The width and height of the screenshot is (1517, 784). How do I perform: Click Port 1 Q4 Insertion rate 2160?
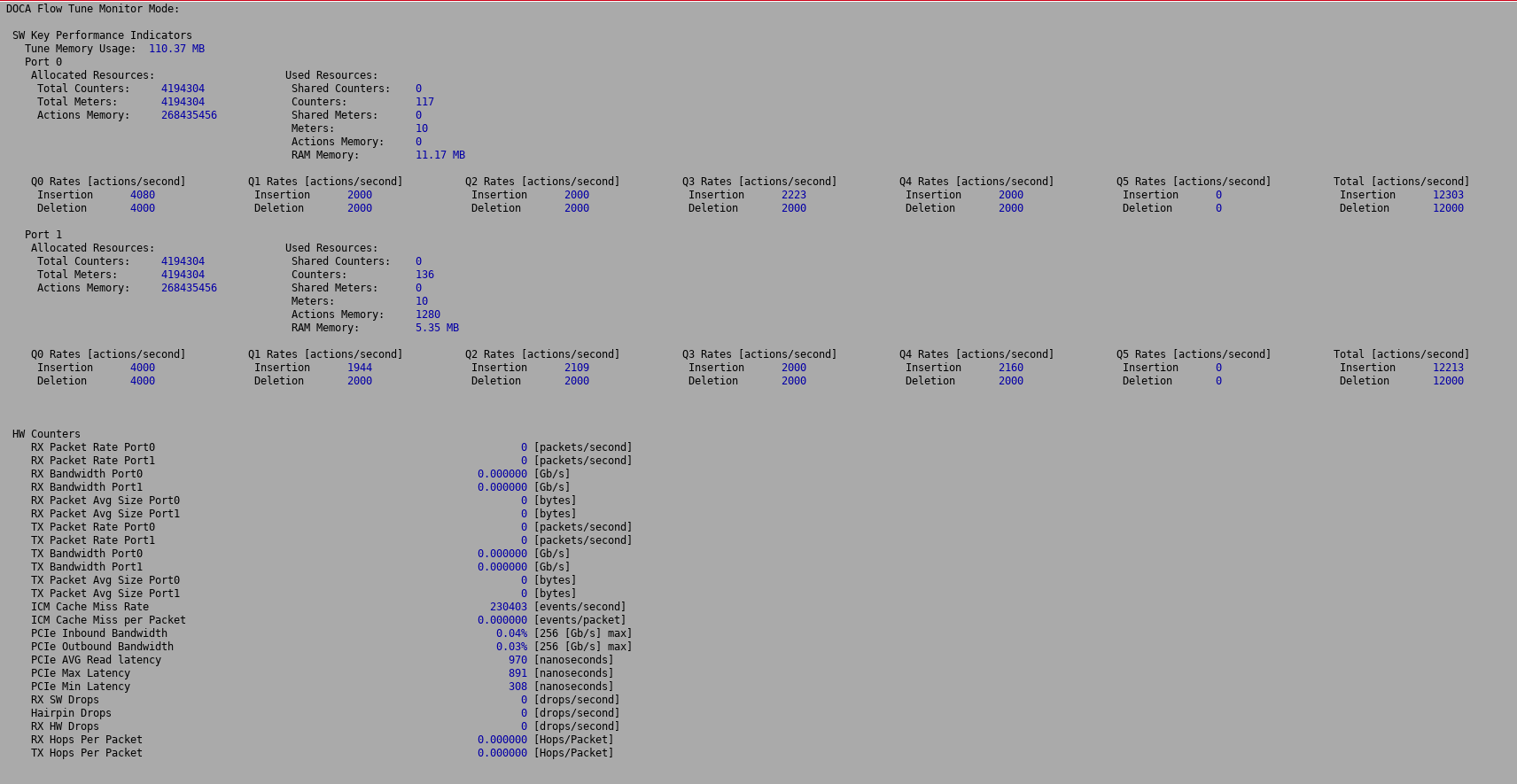point(1011,368)
